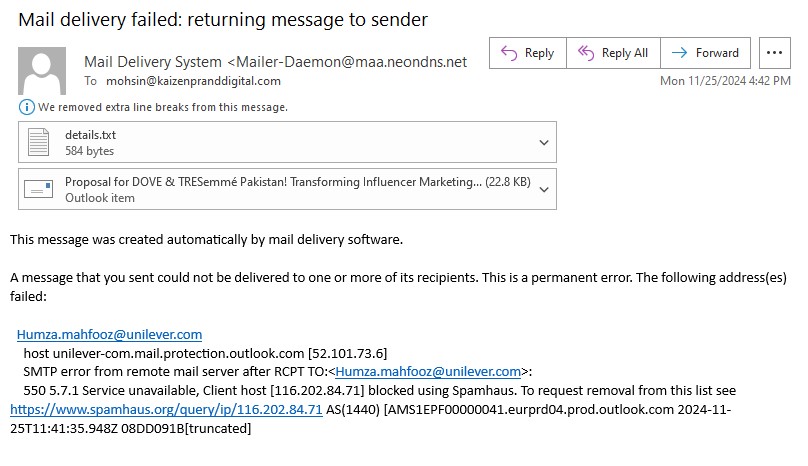Select the Proposal for DOVE attachment title
The height and width of the screenshot is (466, 808).
click(x=272, y=182)
